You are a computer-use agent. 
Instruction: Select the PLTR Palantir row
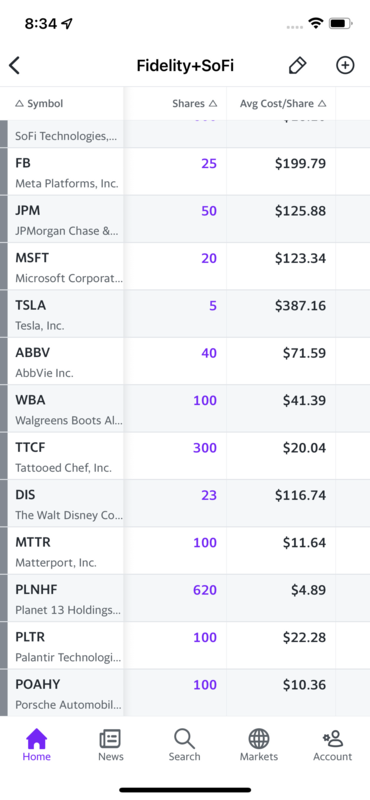pyautogui.click(x=185, y=645)
